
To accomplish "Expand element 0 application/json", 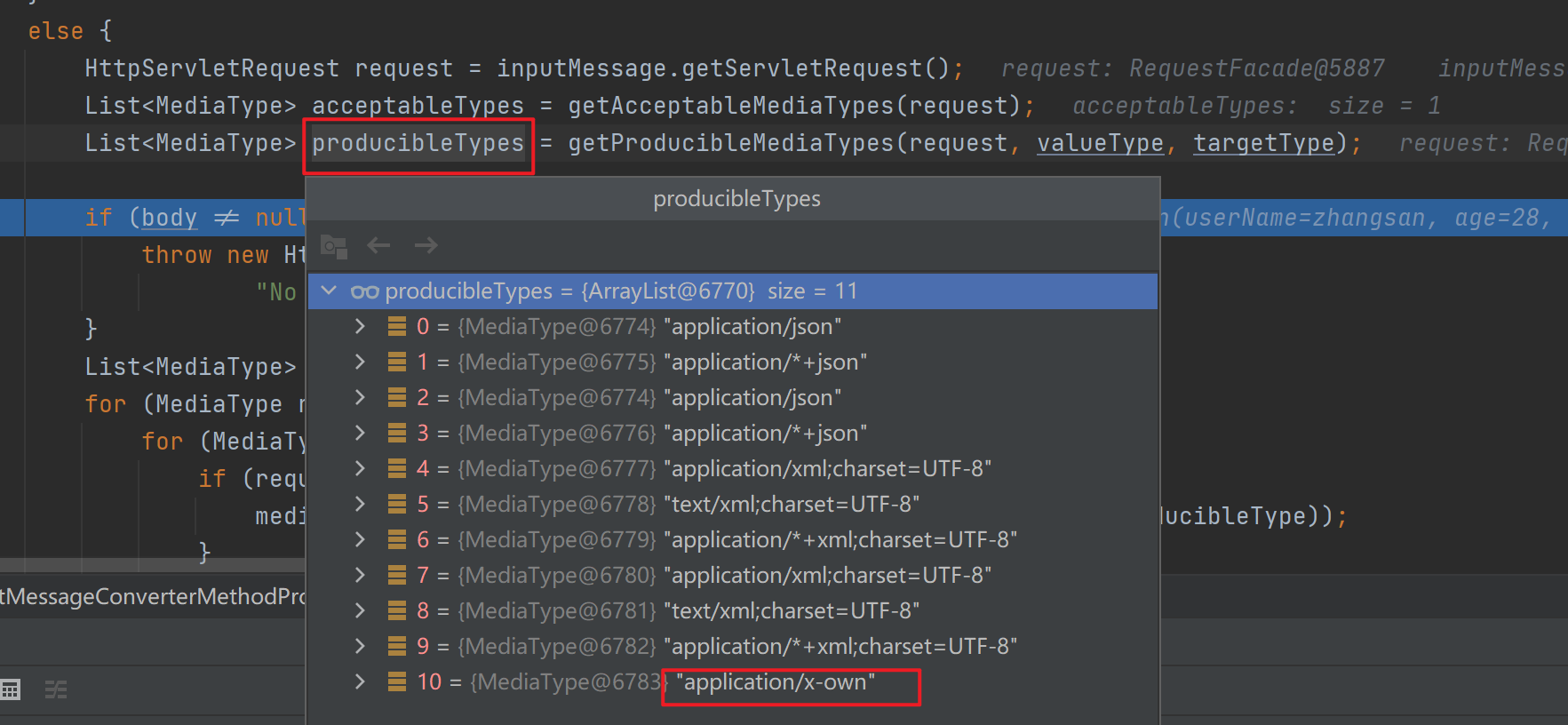I will pyautogui.click(x=360, y=327).
